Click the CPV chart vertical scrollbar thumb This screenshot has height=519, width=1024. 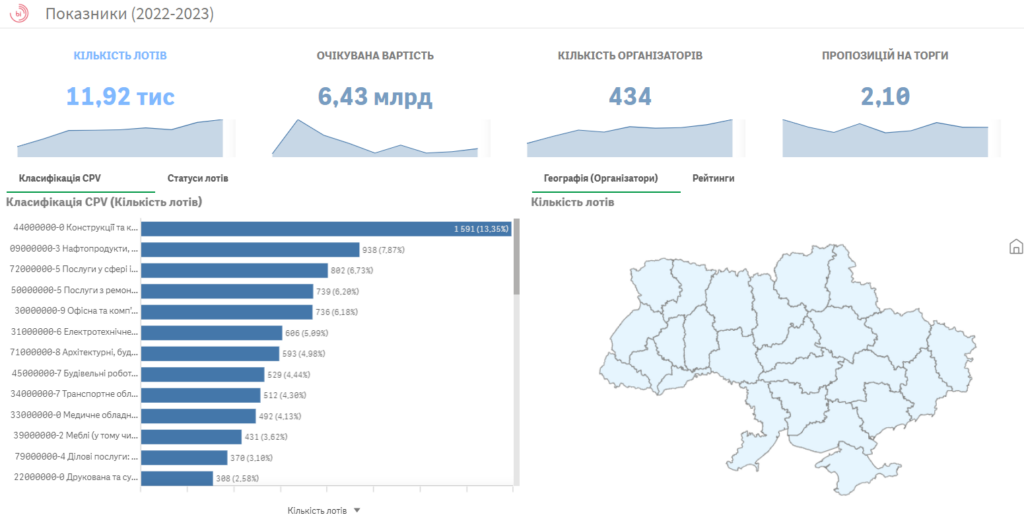click(516, 256)
